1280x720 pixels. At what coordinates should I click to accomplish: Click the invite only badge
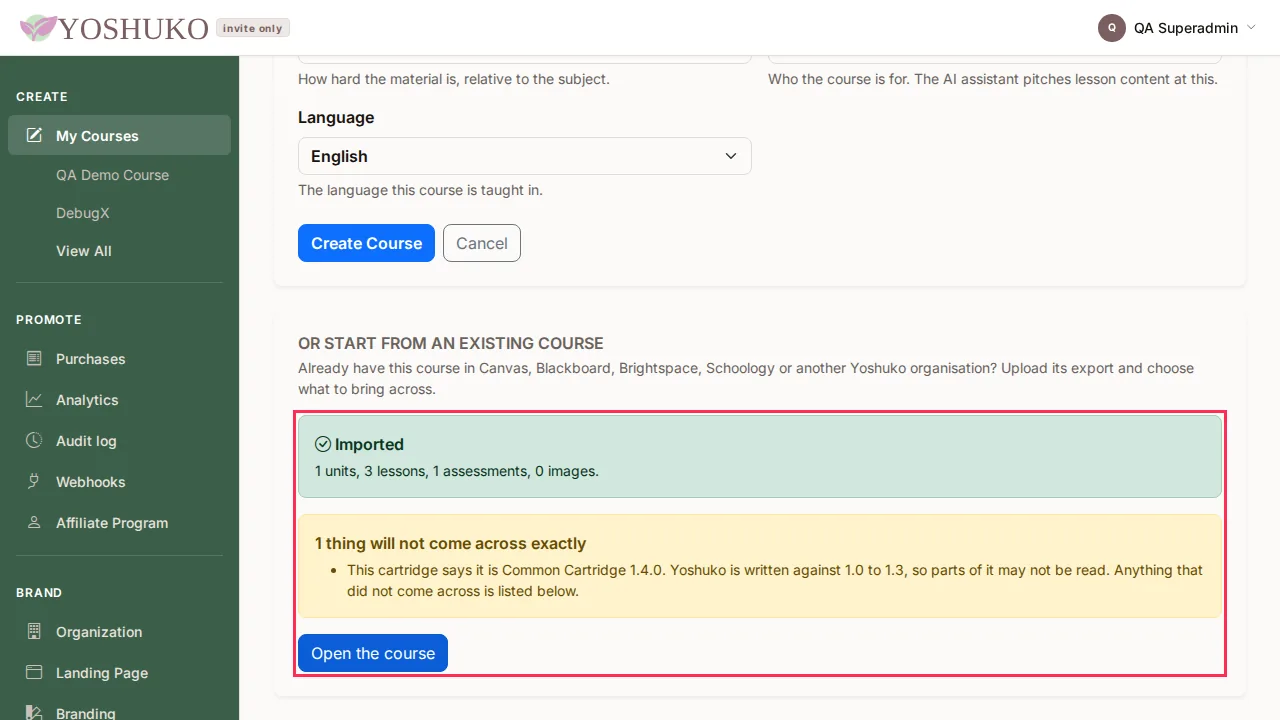253,28
